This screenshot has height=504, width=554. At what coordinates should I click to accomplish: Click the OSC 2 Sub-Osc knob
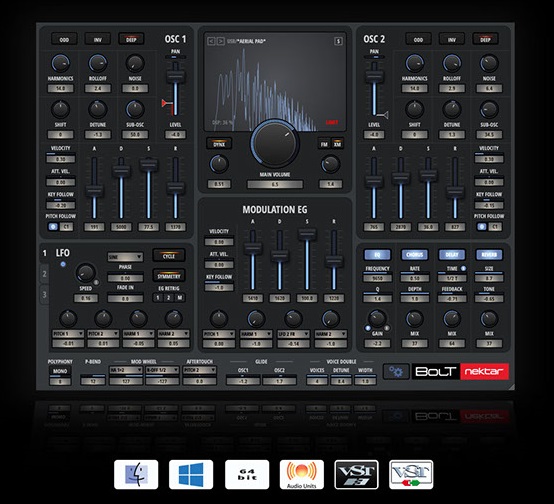pos(489,110)
